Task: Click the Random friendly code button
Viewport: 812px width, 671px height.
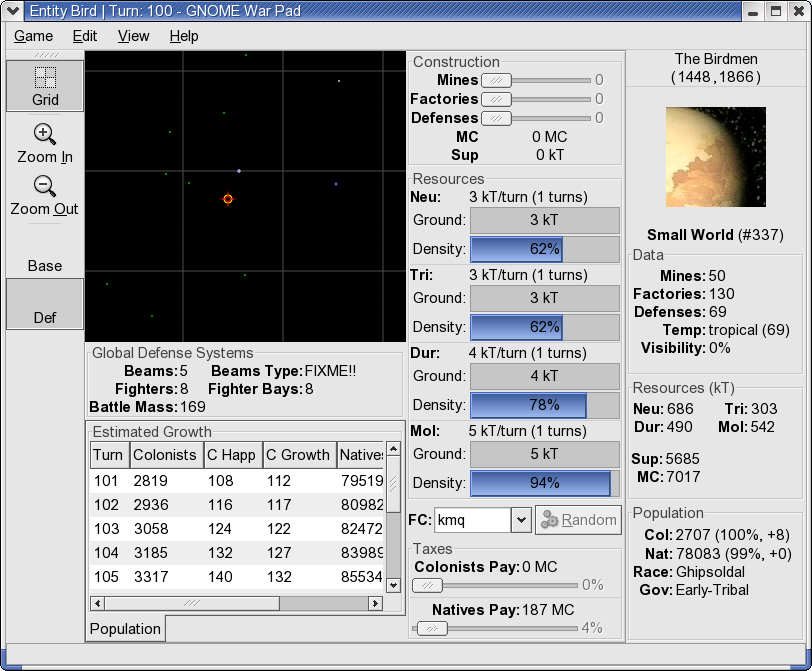Action: click(x=578, y=520)
